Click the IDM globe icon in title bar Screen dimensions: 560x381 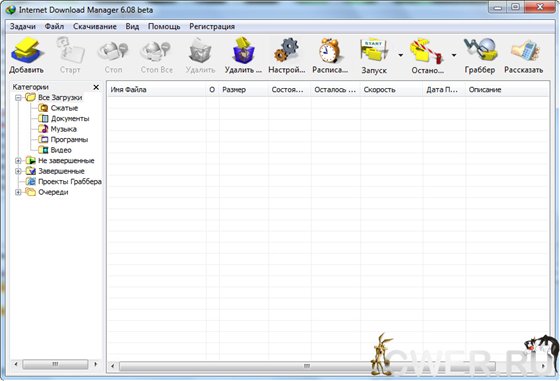11,10
